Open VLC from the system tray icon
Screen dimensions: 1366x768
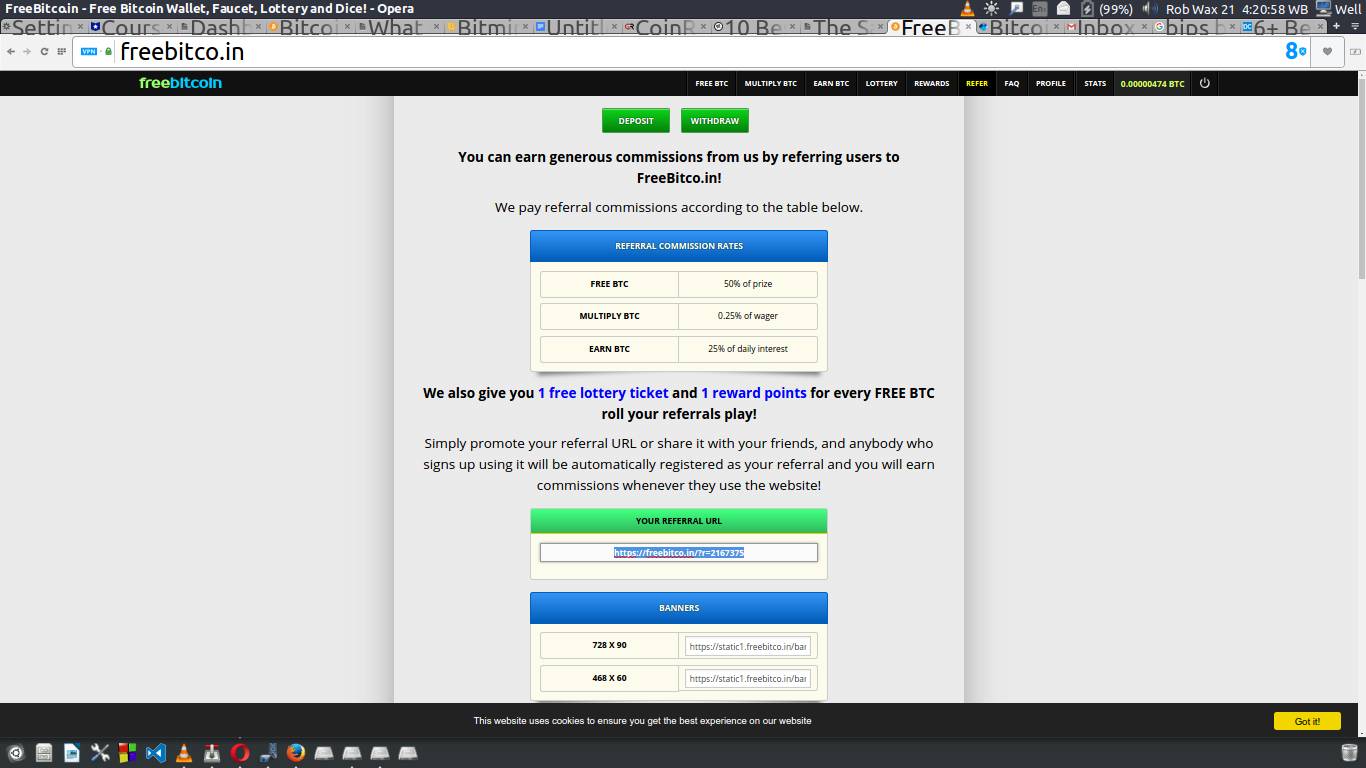click(967, 9)
